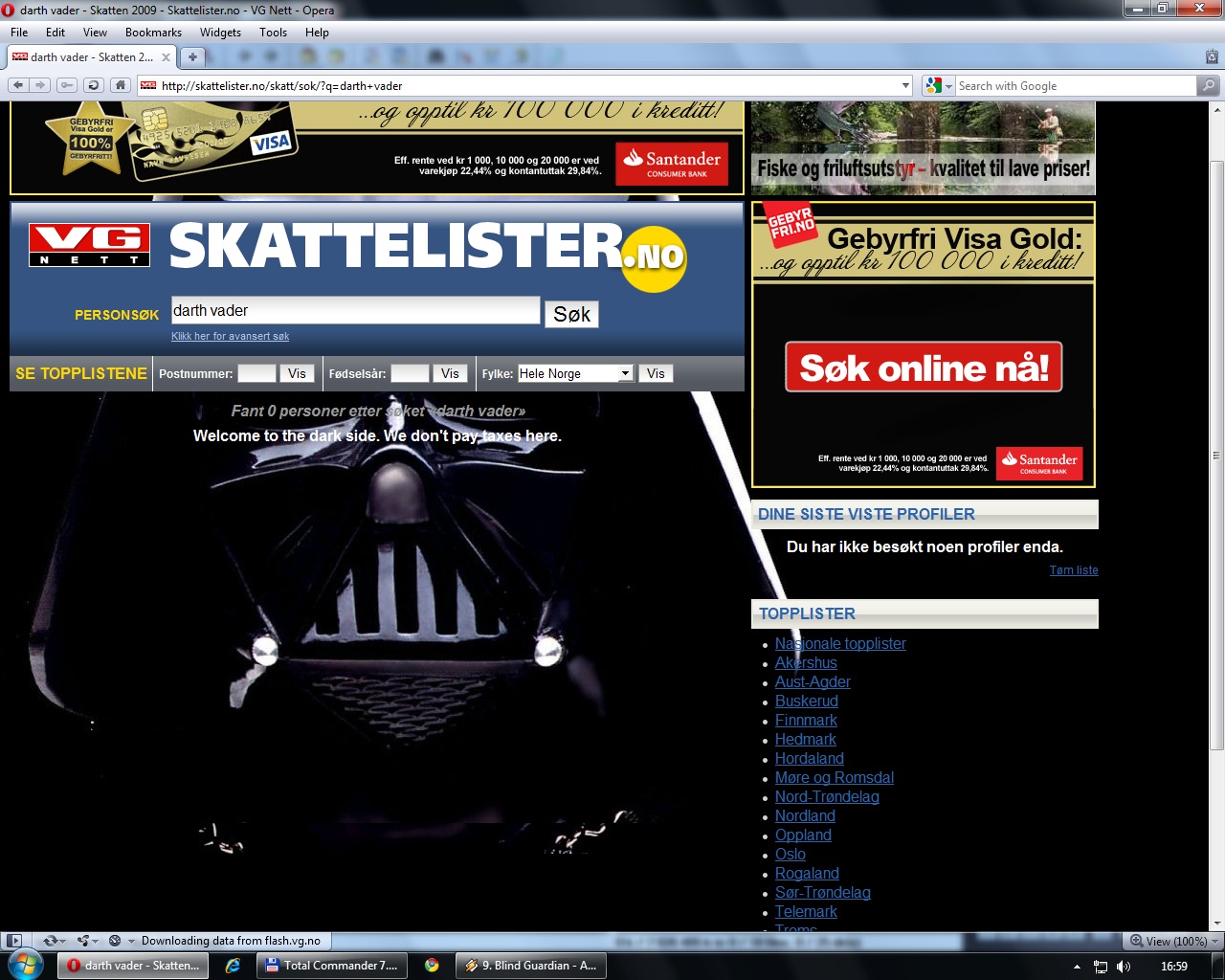Click the Søk search button
Image resolution: width=1225 pixels, height=980 pixels.
point(571,314)
